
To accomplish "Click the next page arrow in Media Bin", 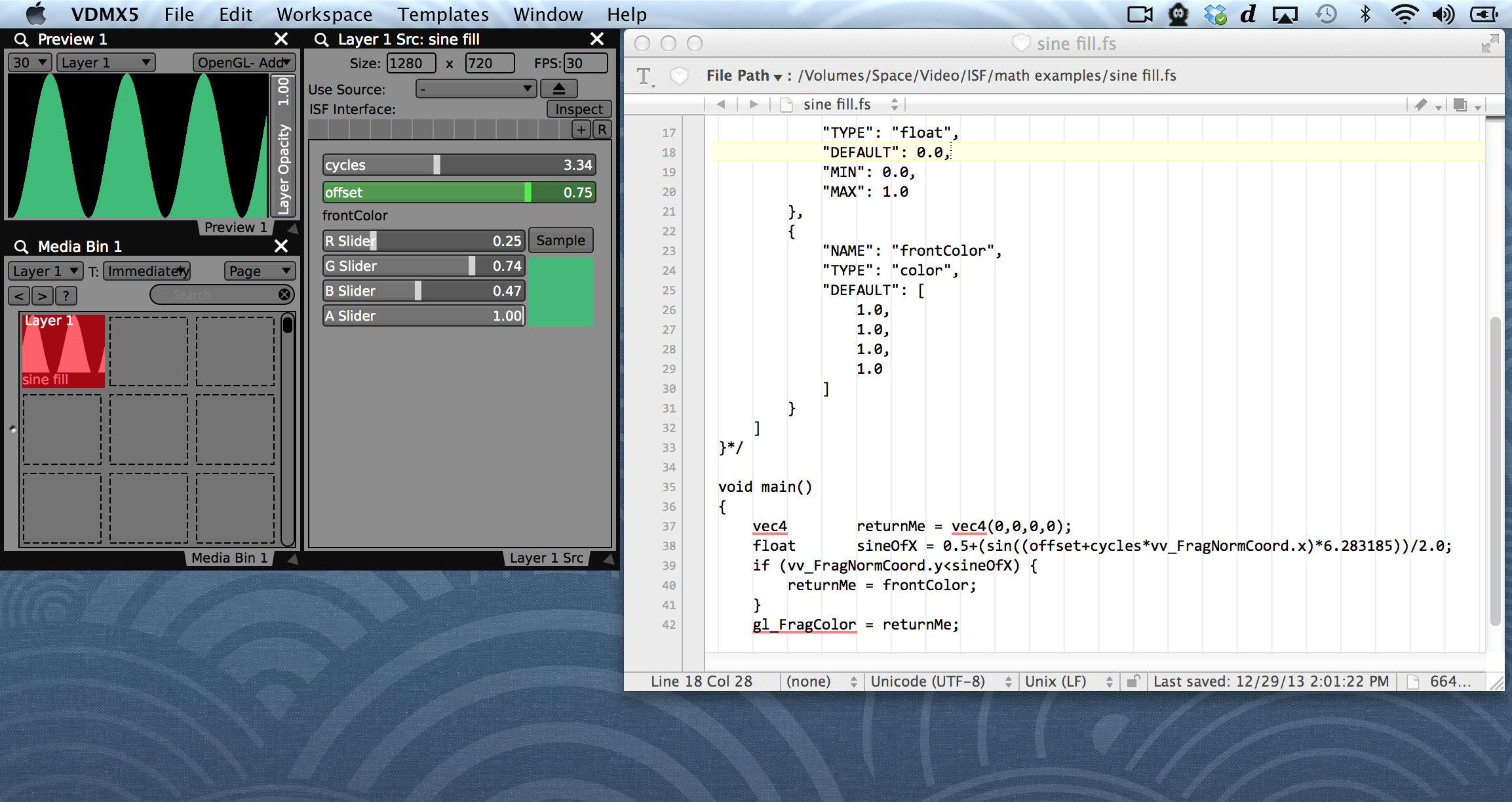I will [43, 296].
